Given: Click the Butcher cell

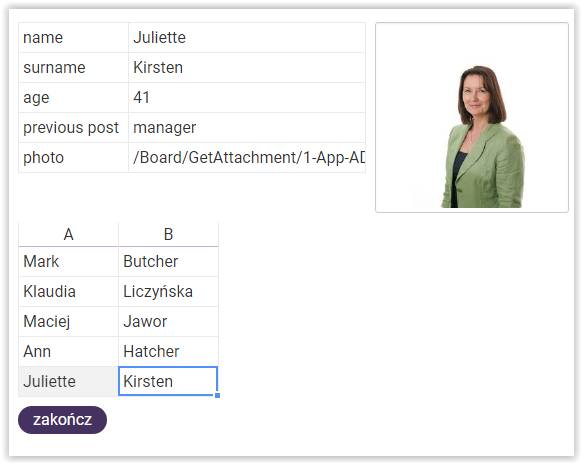Looking at the screenshot, I should point(168,261).
